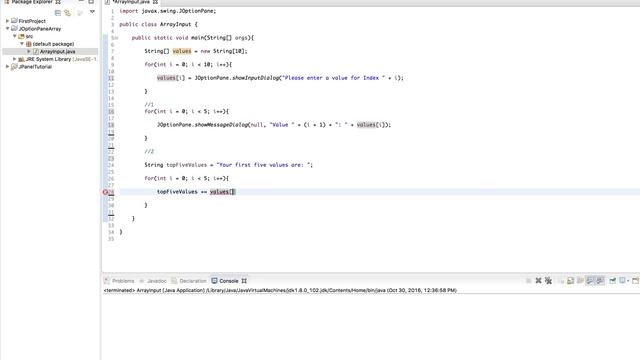The image size is (640, 360).
Task: Select the JOptionPaneArray project
Action: (x=40, y=29)
